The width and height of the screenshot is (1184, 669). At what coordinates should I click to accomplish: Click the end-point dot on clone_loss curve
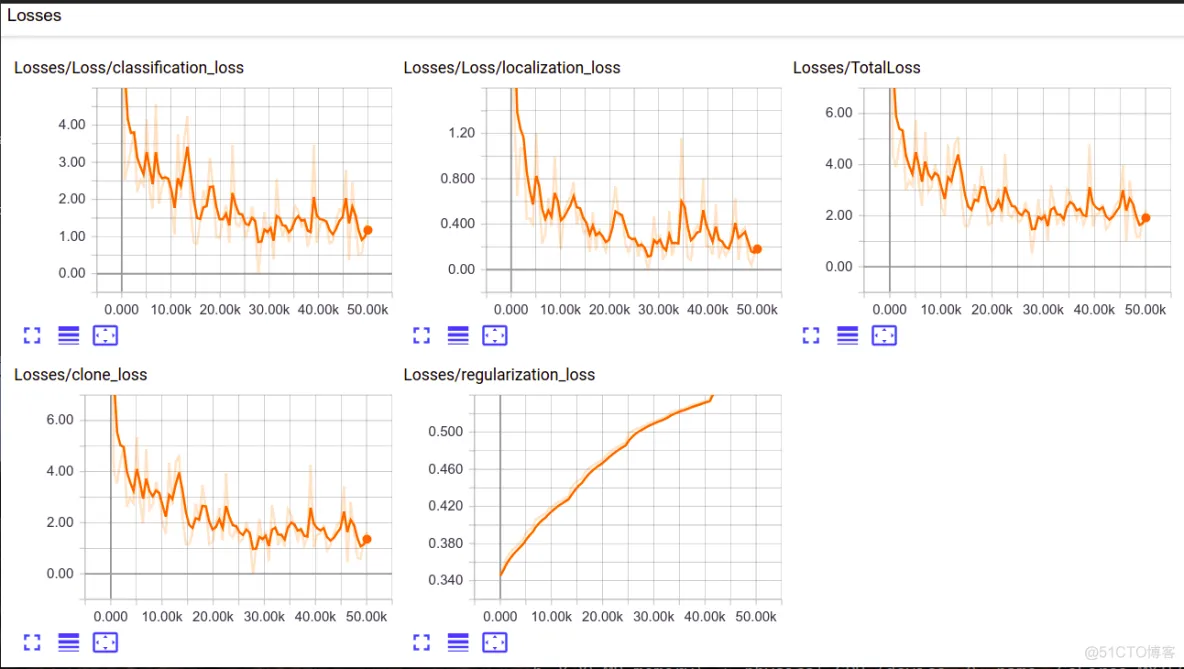[367, 539]
